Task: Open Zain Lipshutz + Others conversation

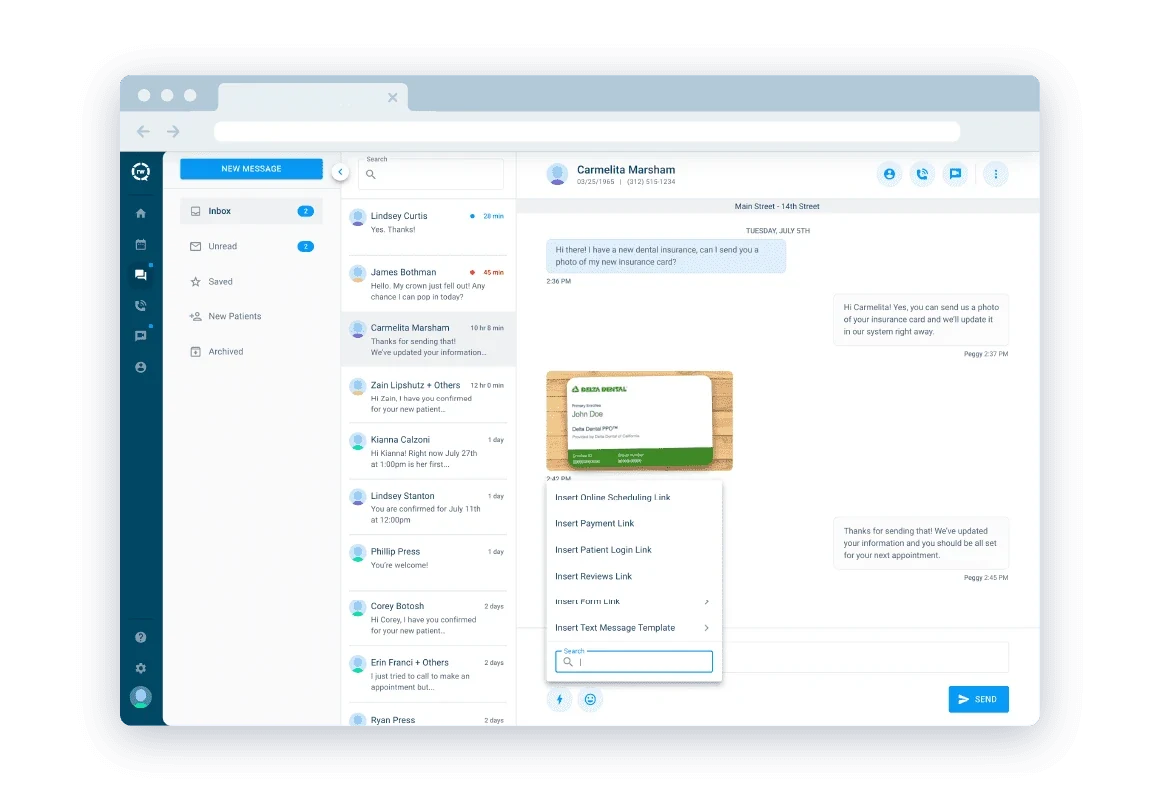Action: point(428,396)
